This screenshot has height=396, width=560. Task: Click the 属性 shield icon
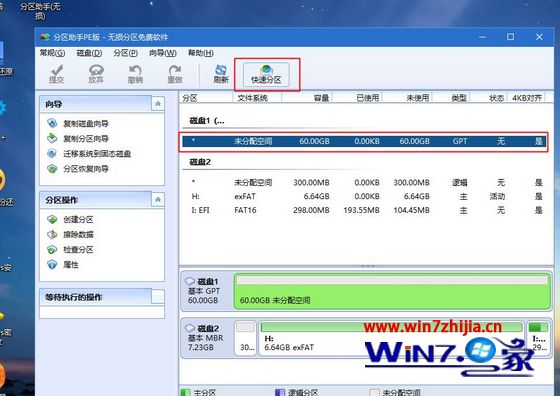coord(52,265)
